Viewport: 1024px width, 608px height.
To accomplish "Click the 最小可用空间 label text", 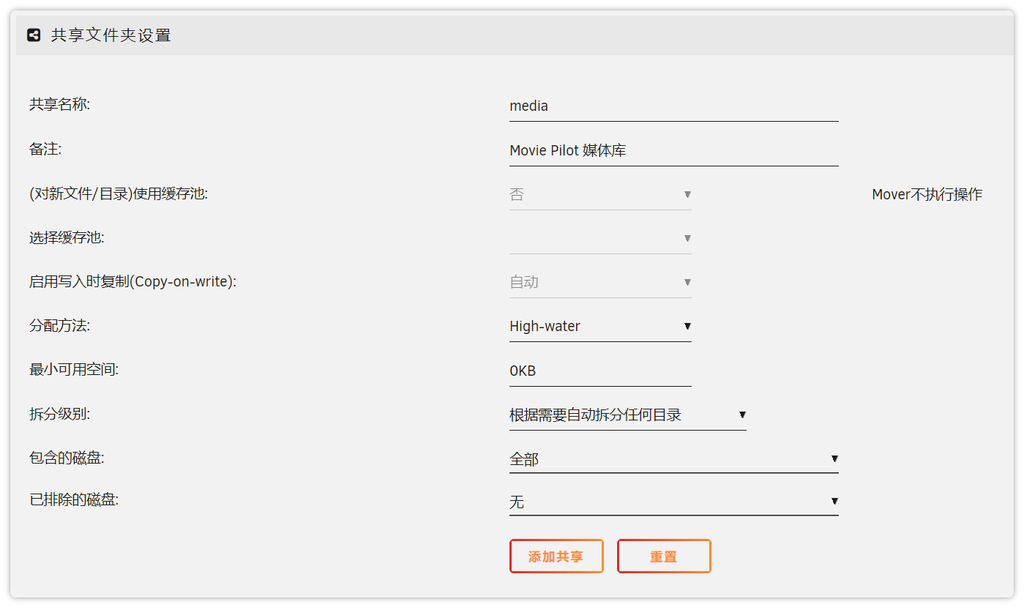I will point(74,370).
